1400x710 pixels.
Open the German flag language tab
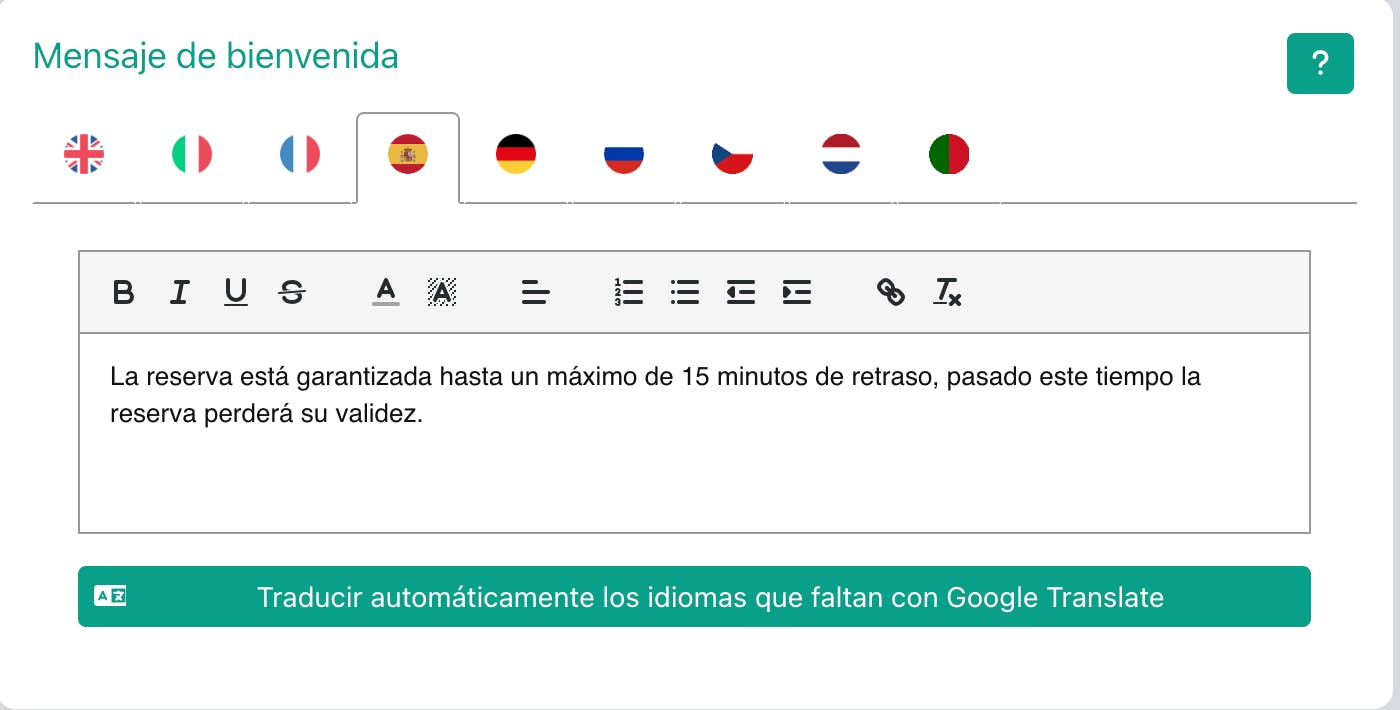[x=516, y=155]
